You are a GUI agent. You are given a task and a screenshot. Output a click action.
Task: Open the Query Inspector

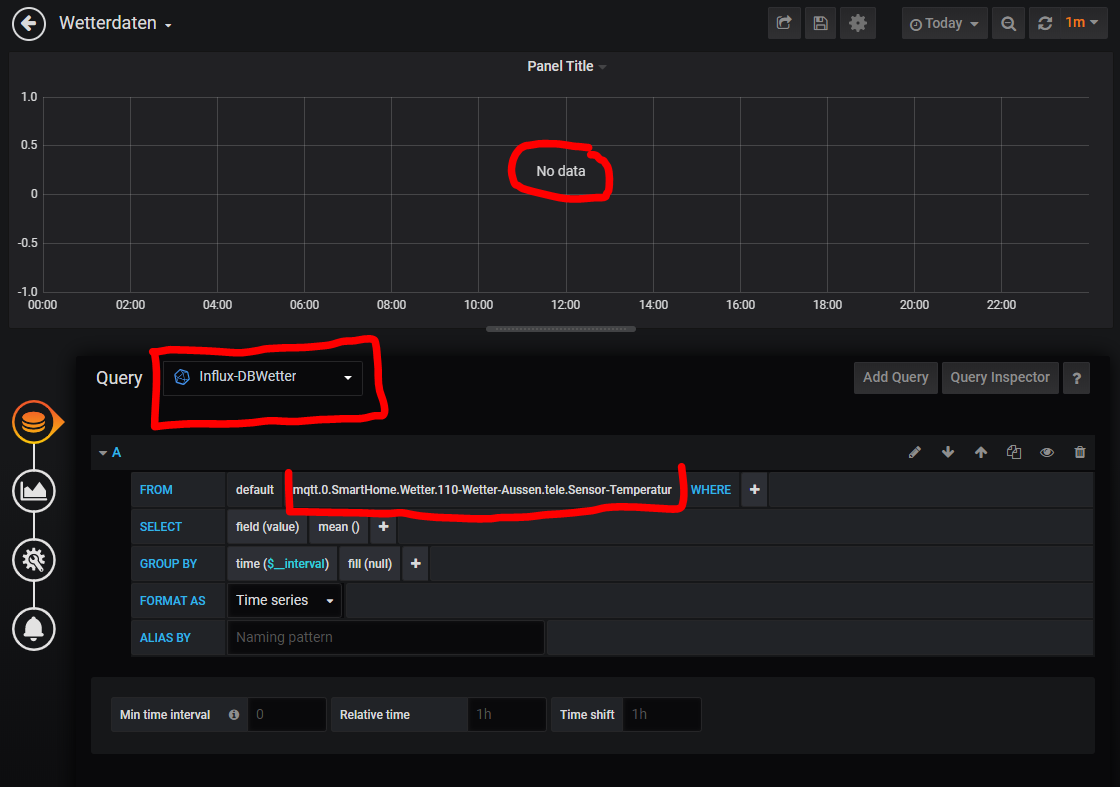click(x=999, y=377)
